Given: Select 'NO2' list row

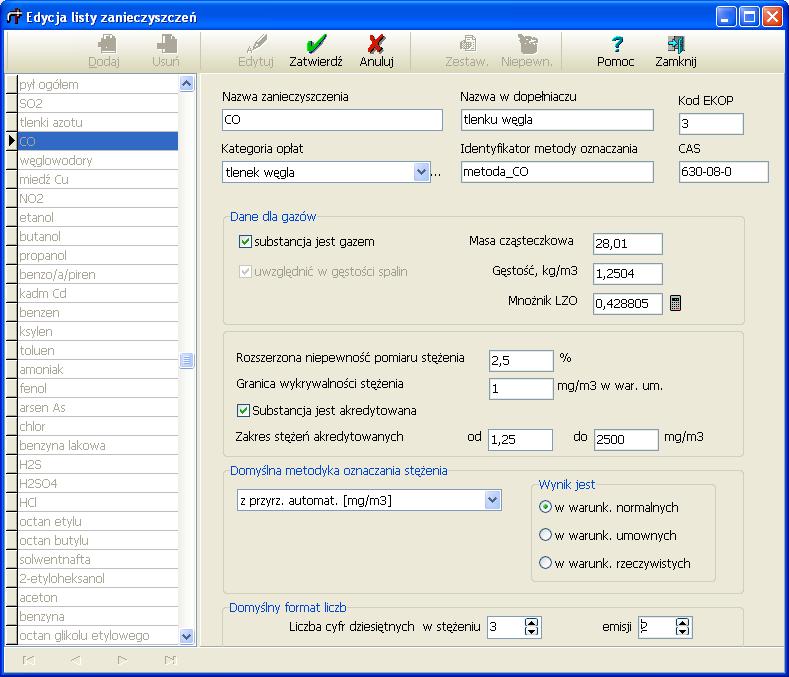Looking at the screenshot, I should tap(98, 198).
